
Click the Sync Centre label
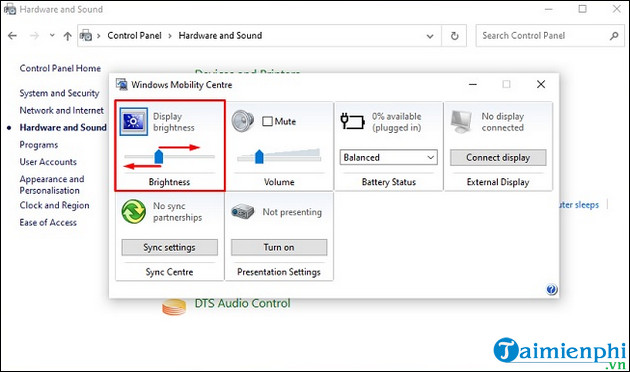pyautogui.click(x=169, y=272)
